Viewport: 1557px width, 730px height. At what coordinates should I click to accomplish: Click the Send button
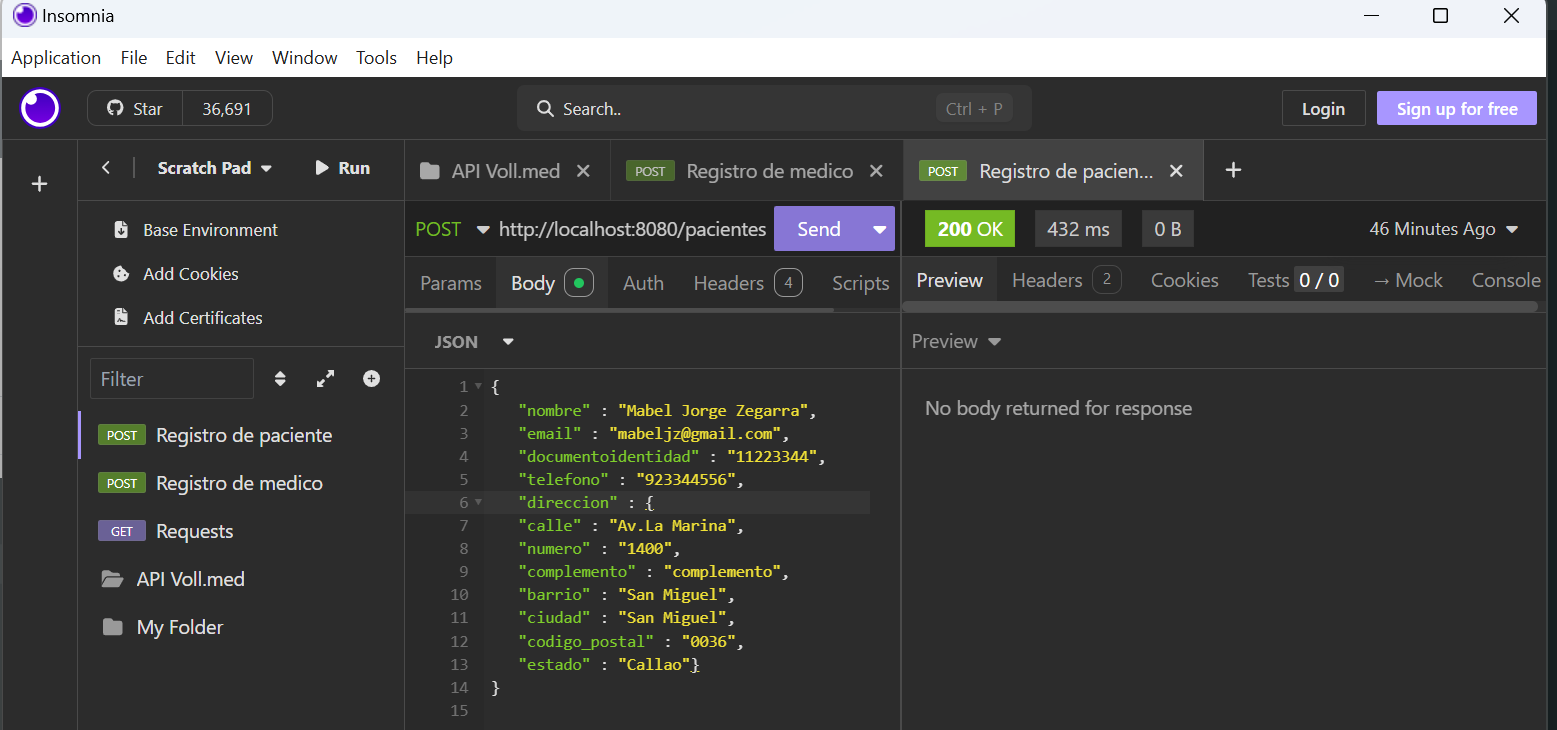[819, 229]
